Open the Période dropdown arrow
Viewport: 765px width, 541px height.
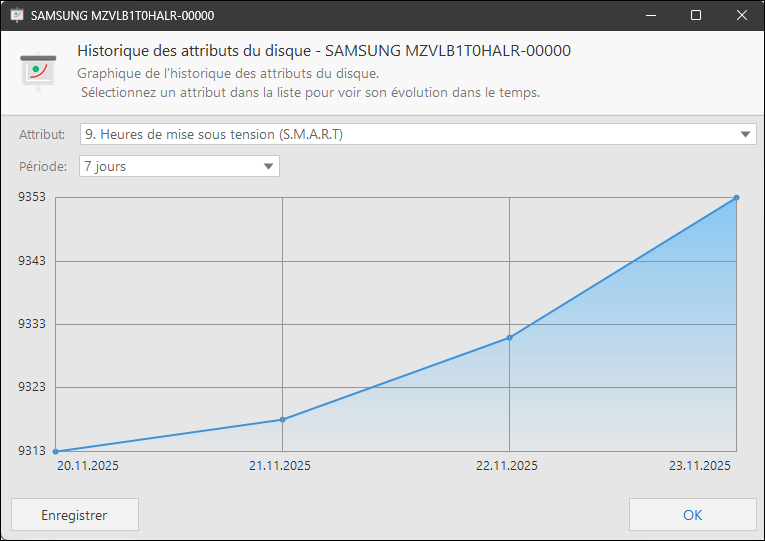point(269,167)
